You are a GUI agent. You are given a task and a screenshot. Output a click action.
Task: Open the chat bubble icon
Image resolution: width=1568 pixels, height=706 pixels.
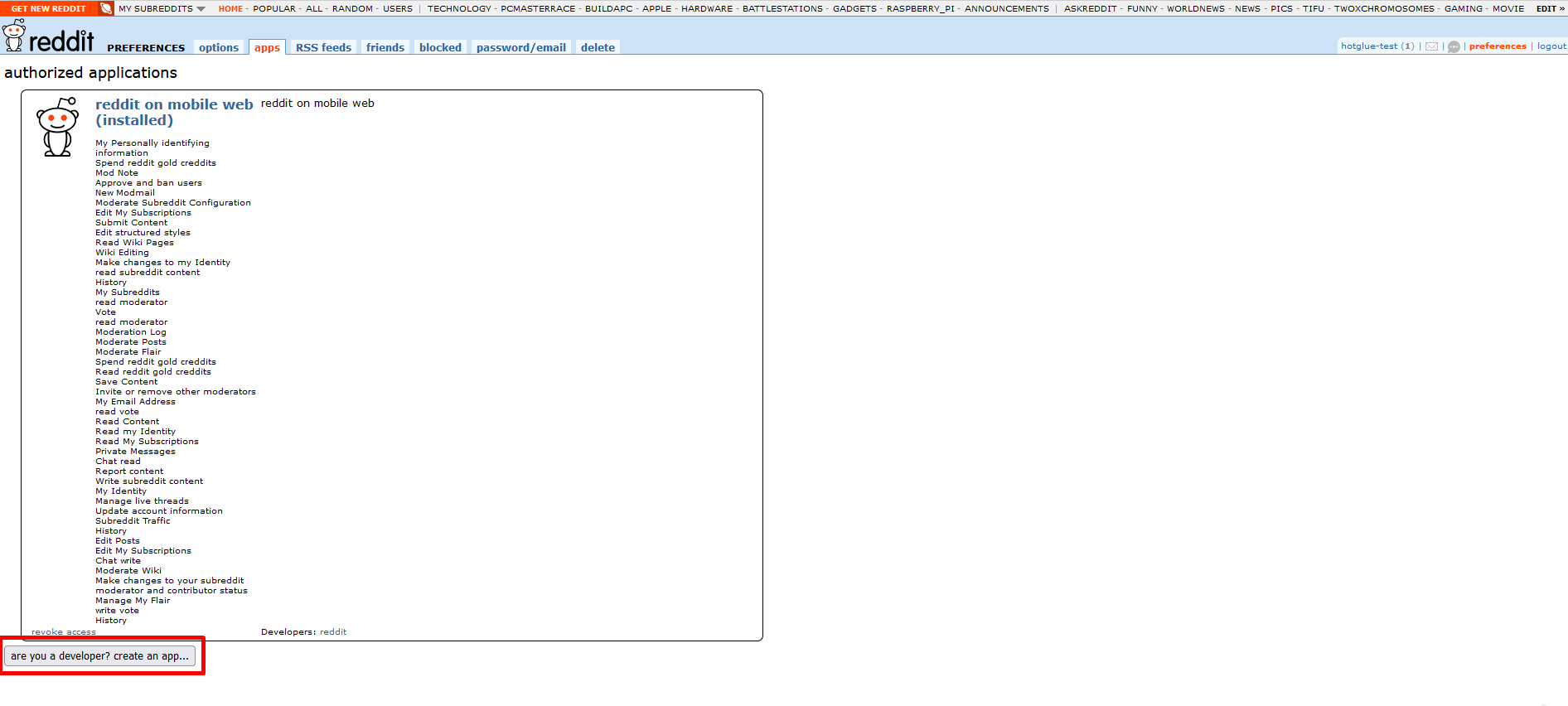(1454, 46)
